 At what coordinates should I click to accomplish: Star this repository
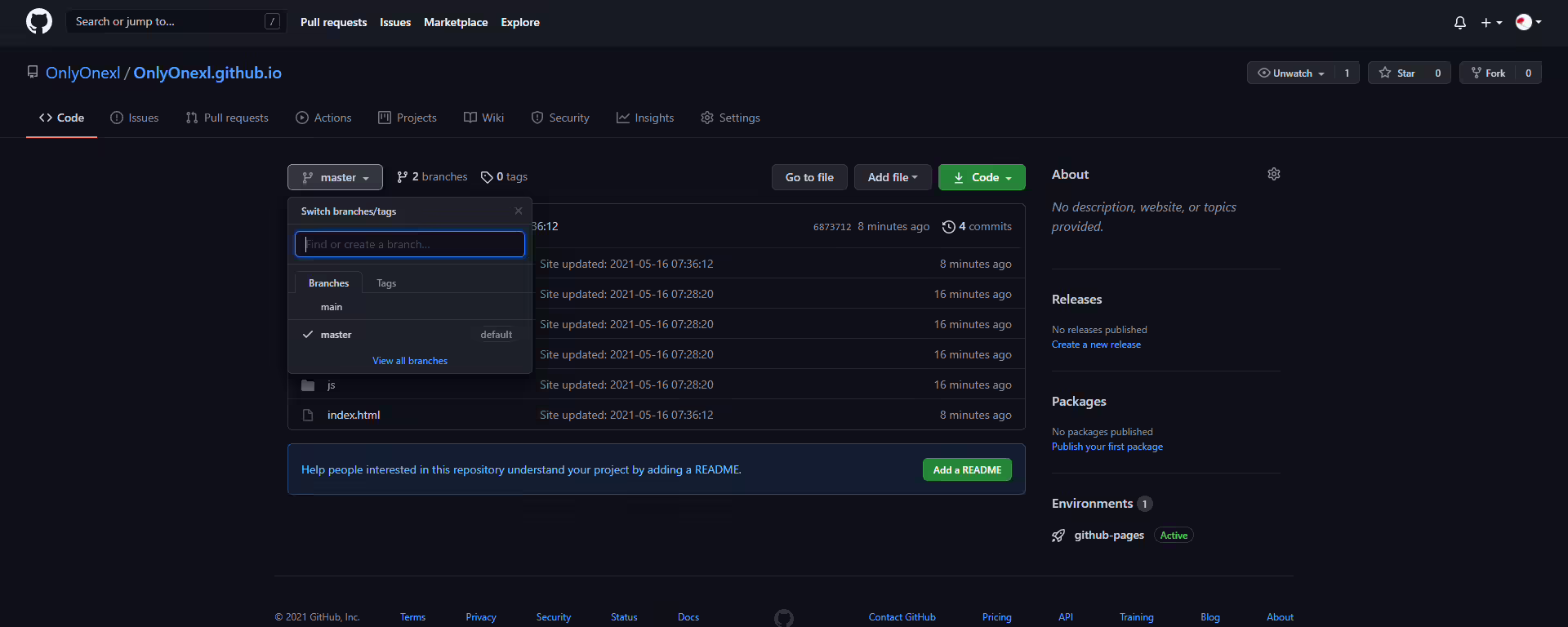(x=1397, y=73)
